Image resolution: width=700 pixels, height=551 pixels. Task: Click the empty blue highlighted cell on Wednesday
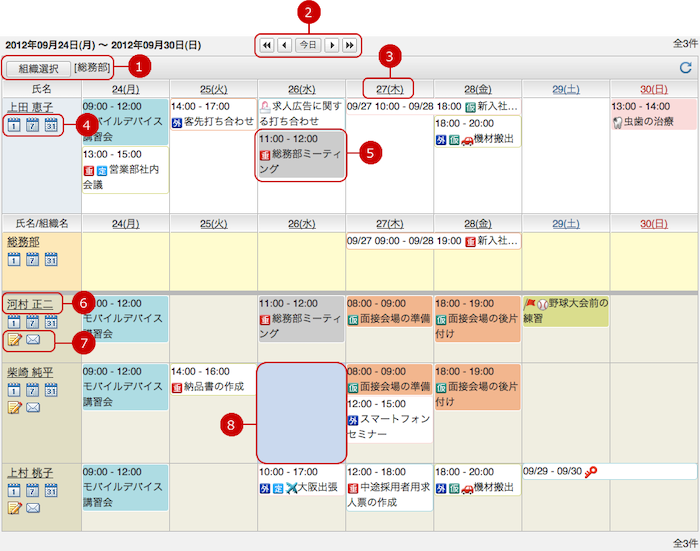pos(301,410)
